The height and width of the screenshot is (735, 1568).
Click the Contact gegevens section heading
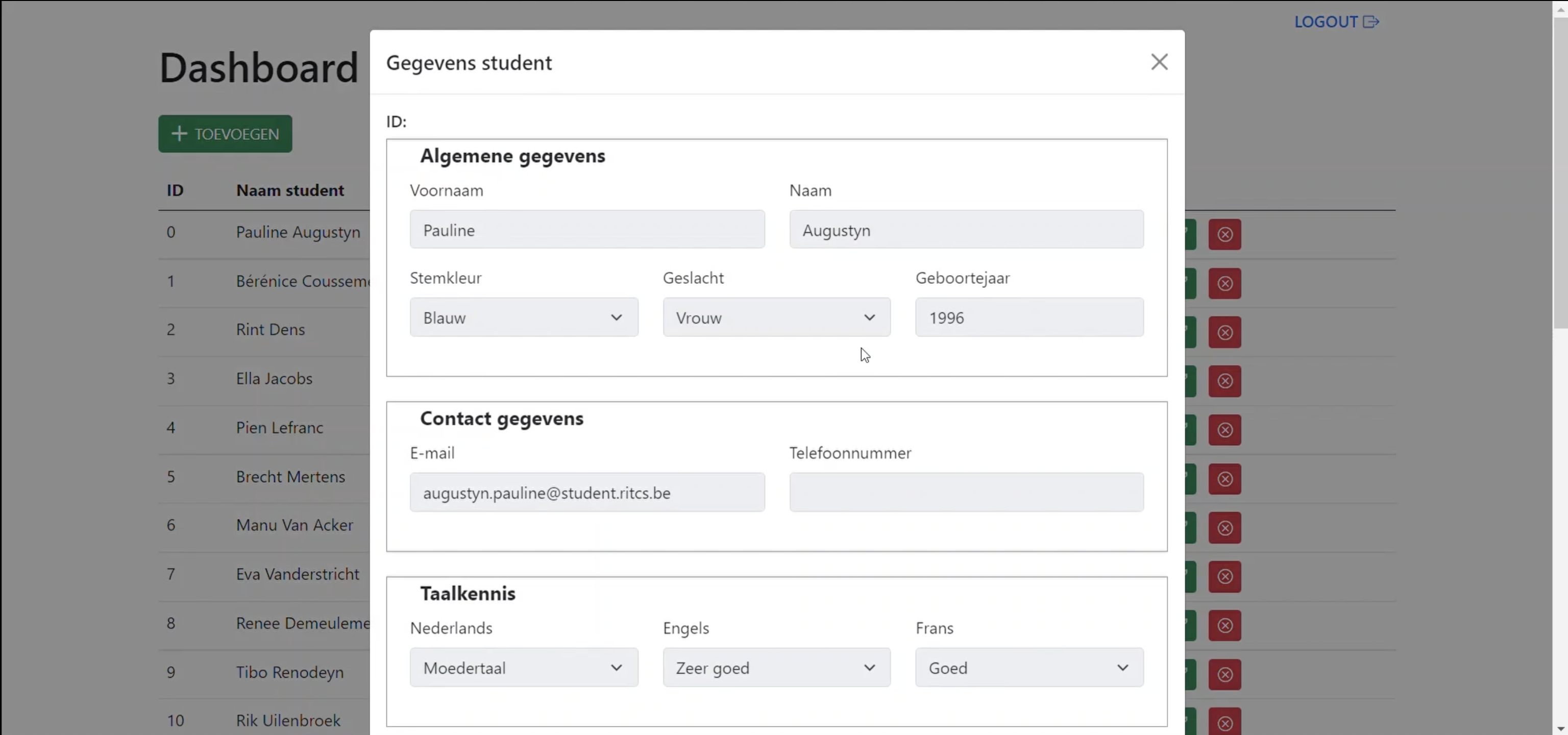tap(502, 419)
